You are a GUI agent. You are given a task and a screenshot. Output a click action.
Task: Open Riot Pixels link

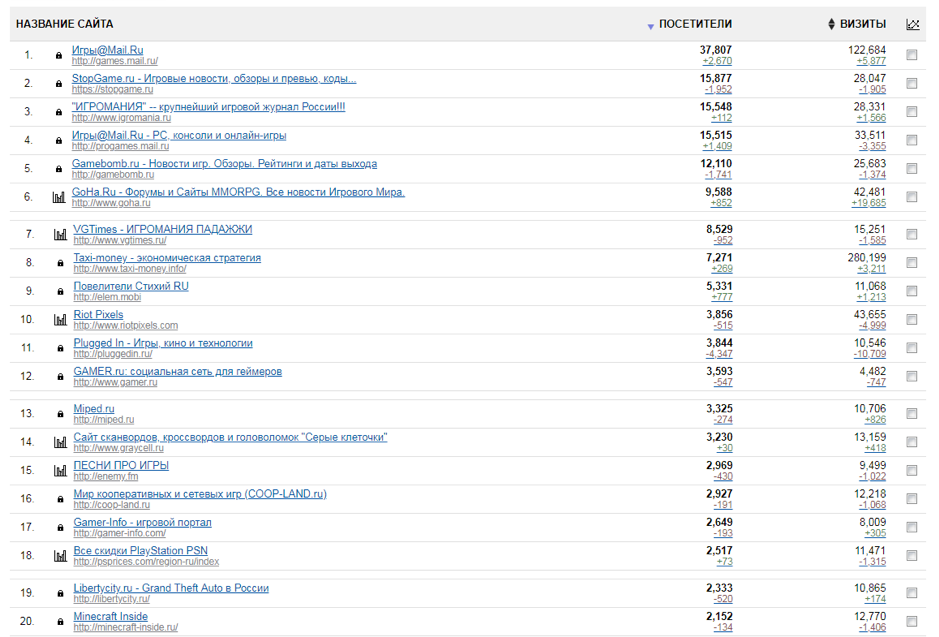98,314
